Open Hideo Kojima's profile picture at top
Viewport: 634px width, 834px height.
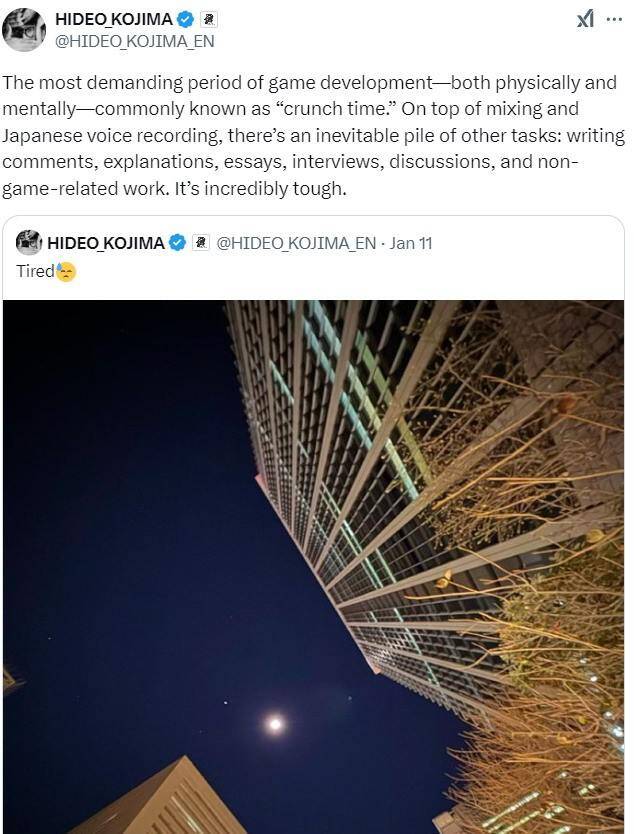coord(24,29)
